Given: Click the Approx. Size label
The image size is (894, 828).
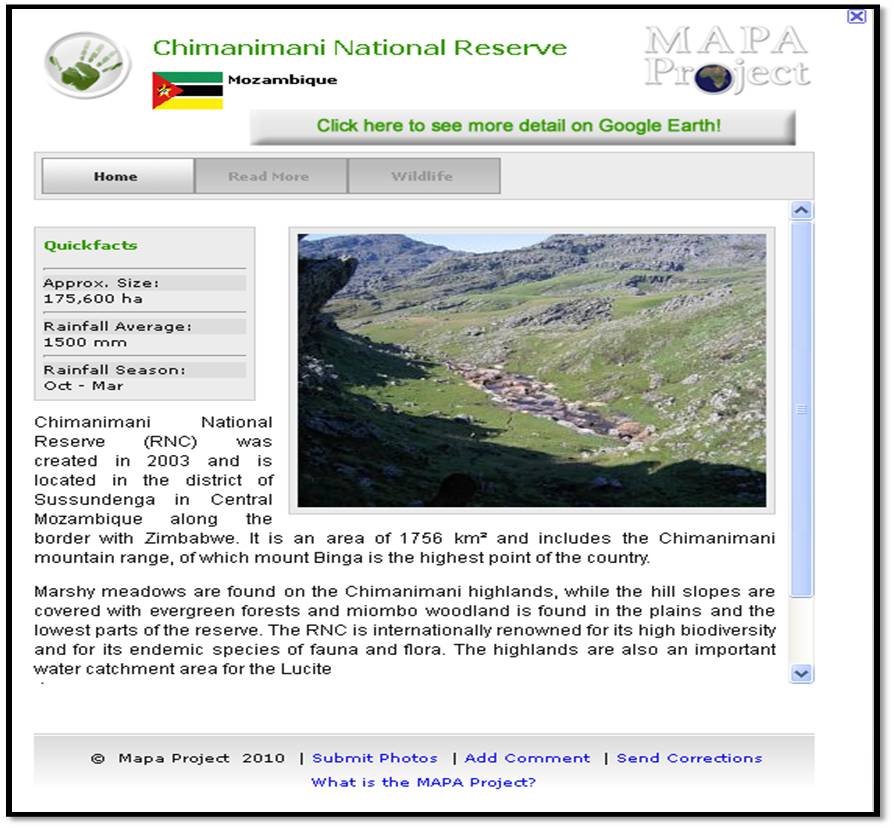Looking at the screenshot, I should point(101,283).
